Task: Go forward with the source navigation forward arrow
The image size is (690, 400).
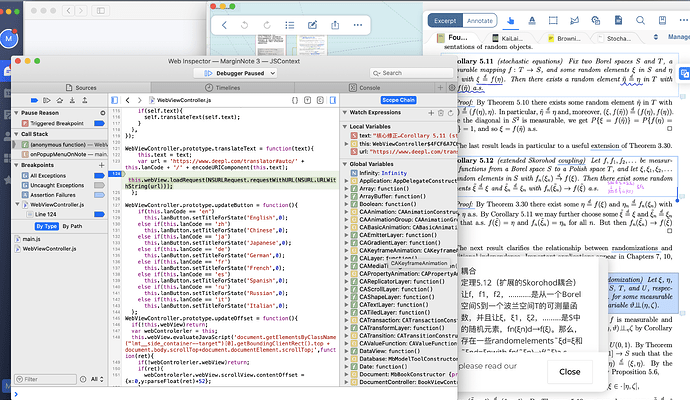Action: coord(139,100)
